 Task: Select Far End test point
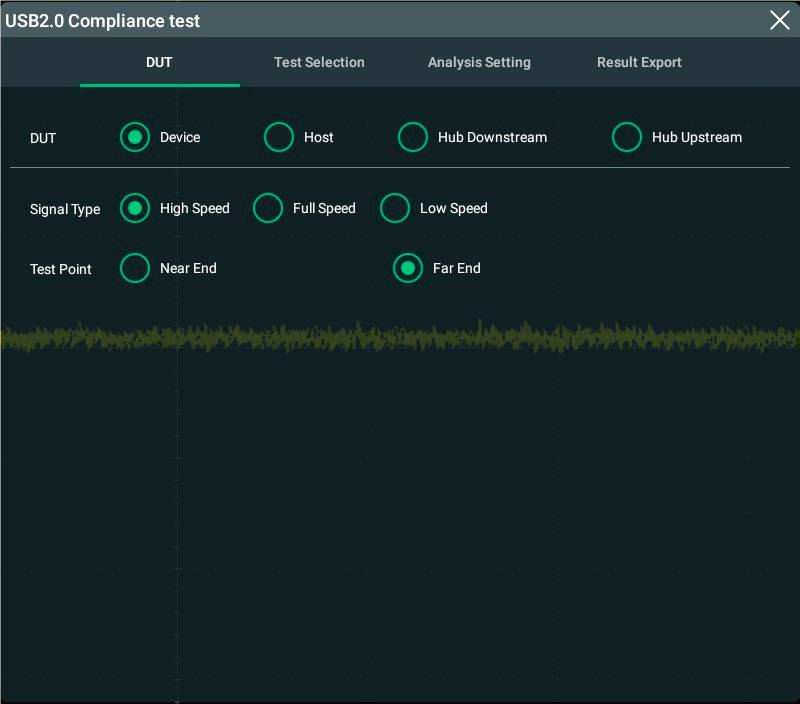pyautogui.click(x=408, y=268)
